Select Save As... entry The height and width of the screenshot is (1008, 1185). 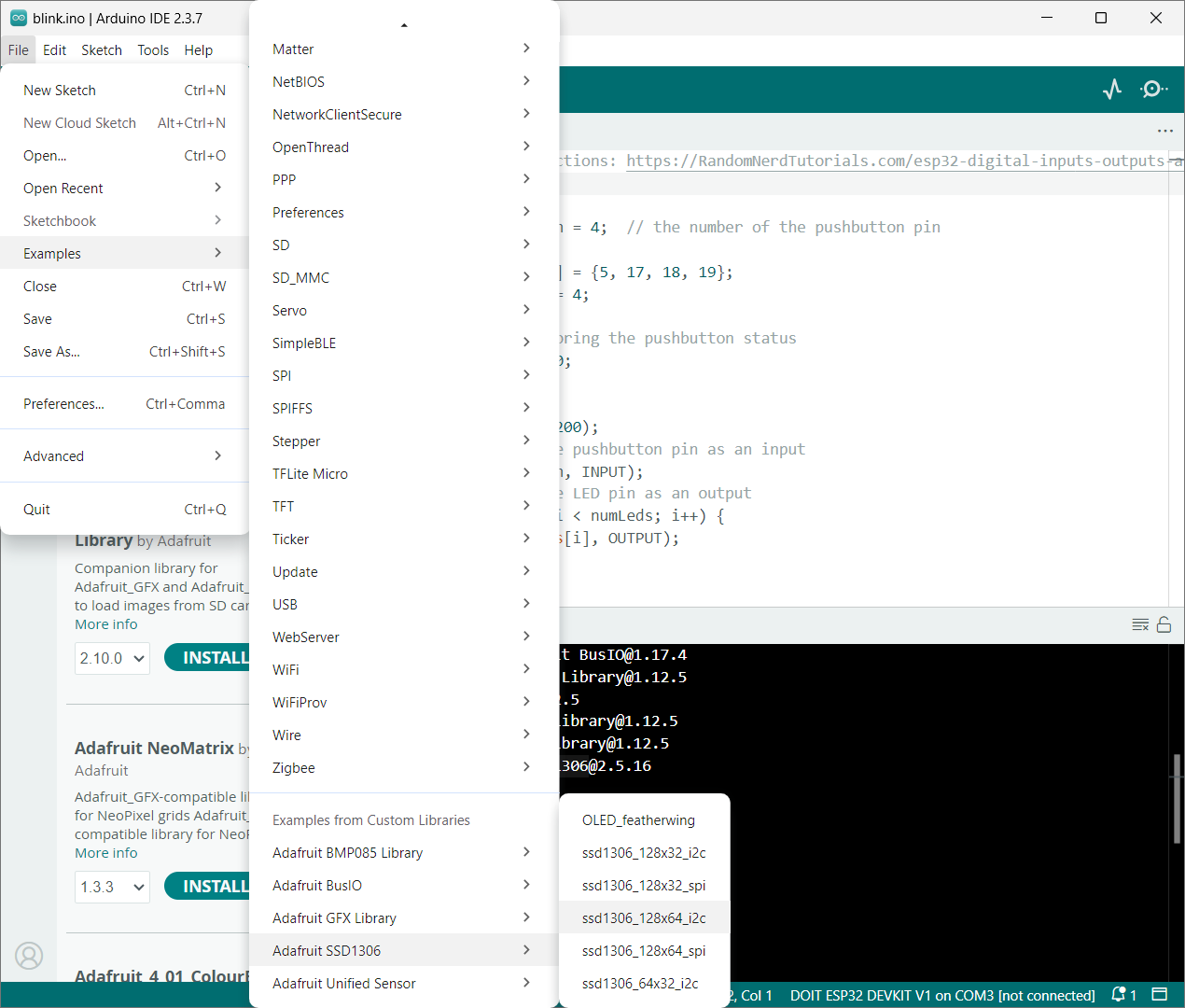(x=125, y=352)
